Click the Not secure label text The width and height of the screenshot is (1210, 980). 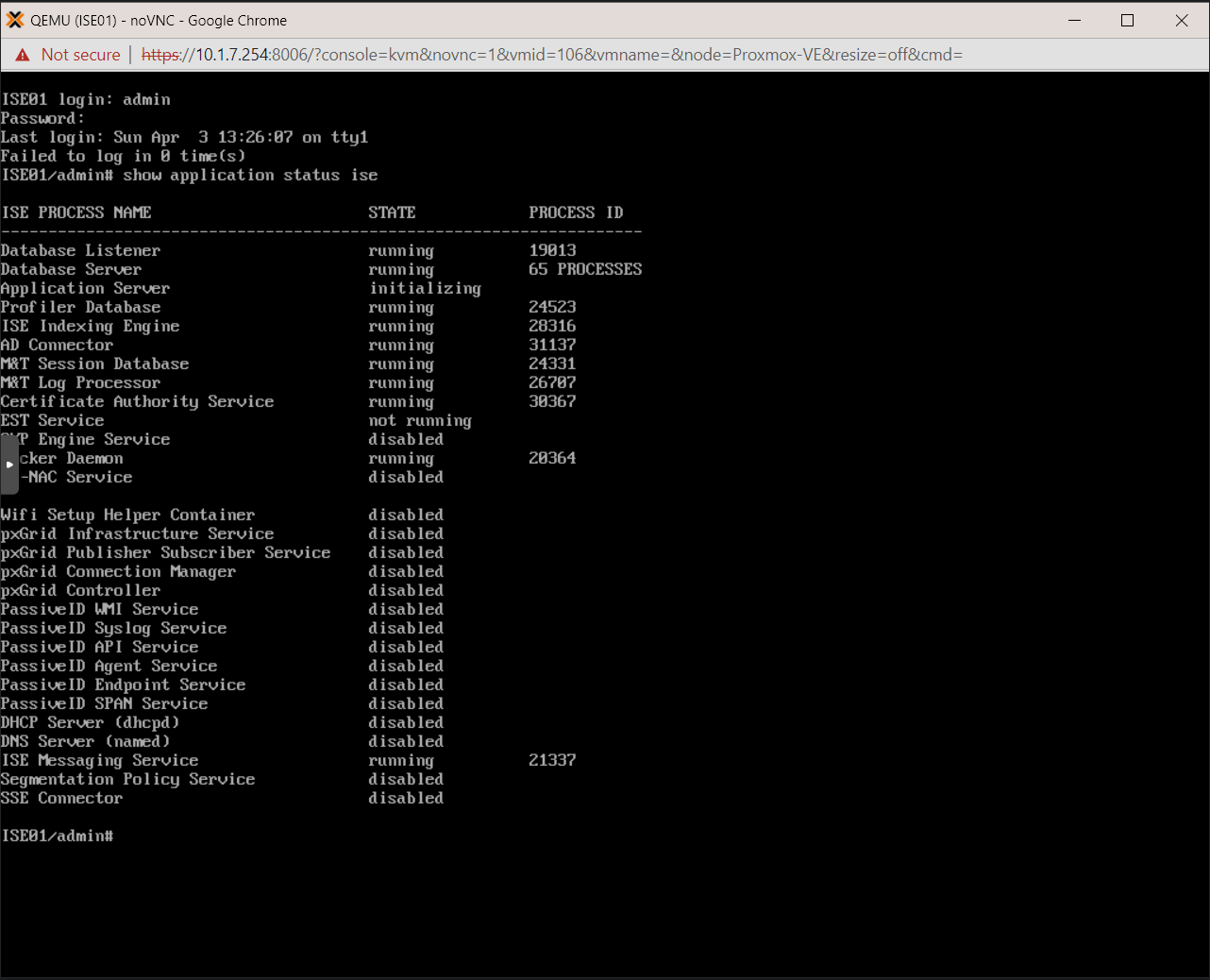coord(81,55)
